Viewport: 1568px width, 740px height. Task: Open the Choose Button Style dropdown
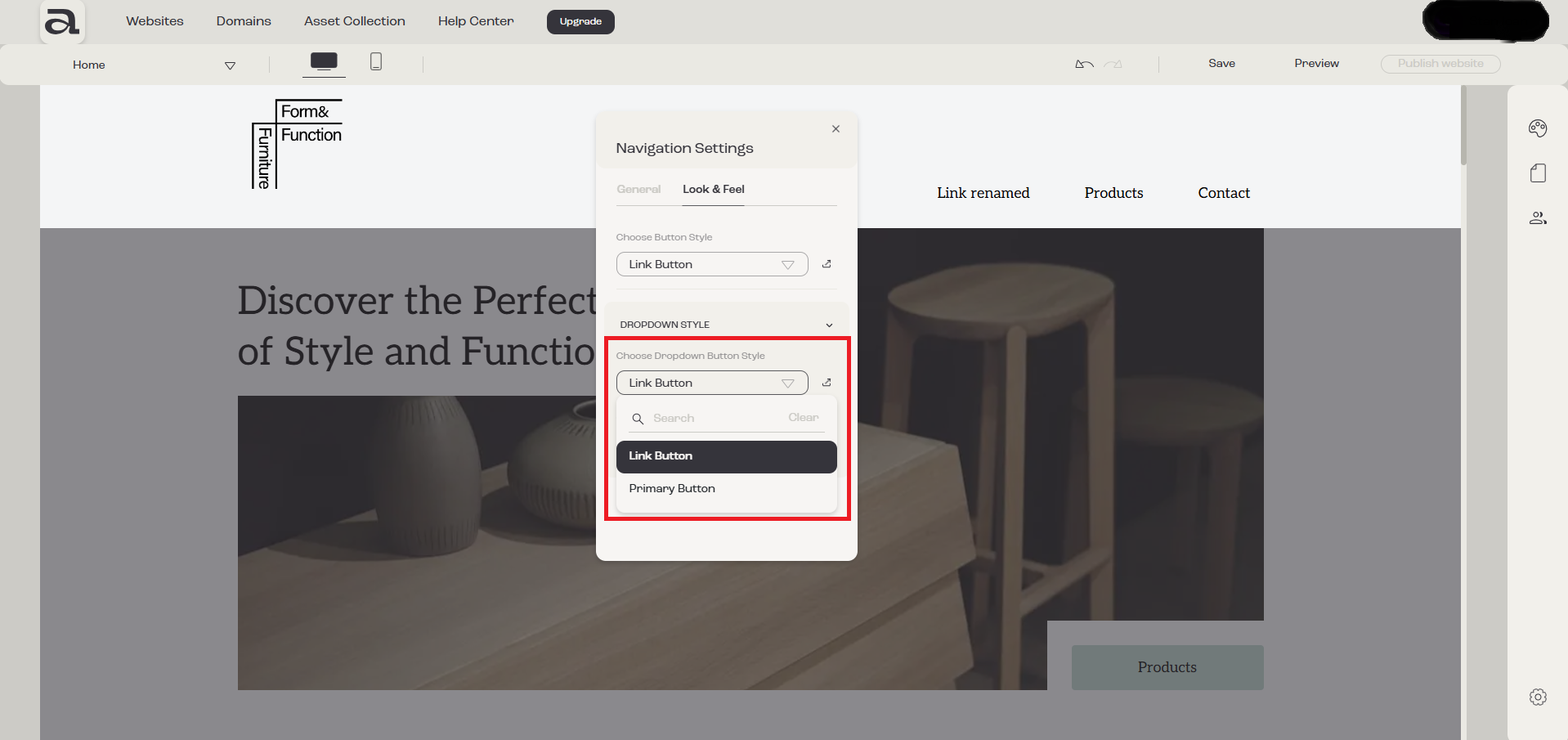coord(712,264)
